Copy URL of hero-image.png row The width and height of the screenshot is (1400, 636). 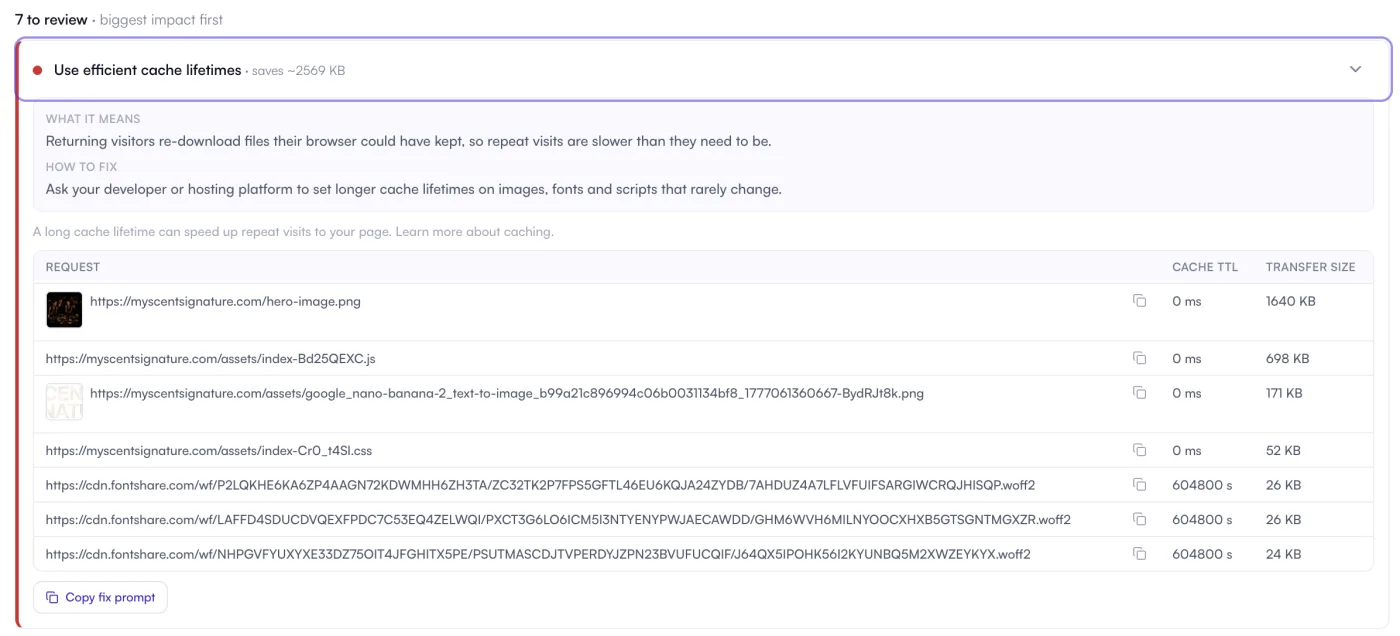point(1139,301)
